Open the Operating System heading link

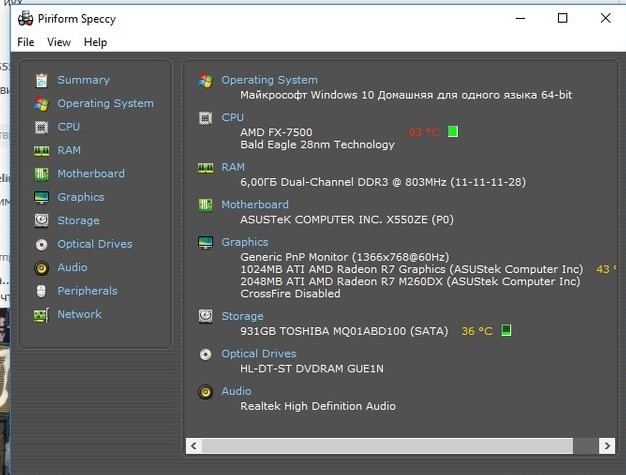click(269, 80)
